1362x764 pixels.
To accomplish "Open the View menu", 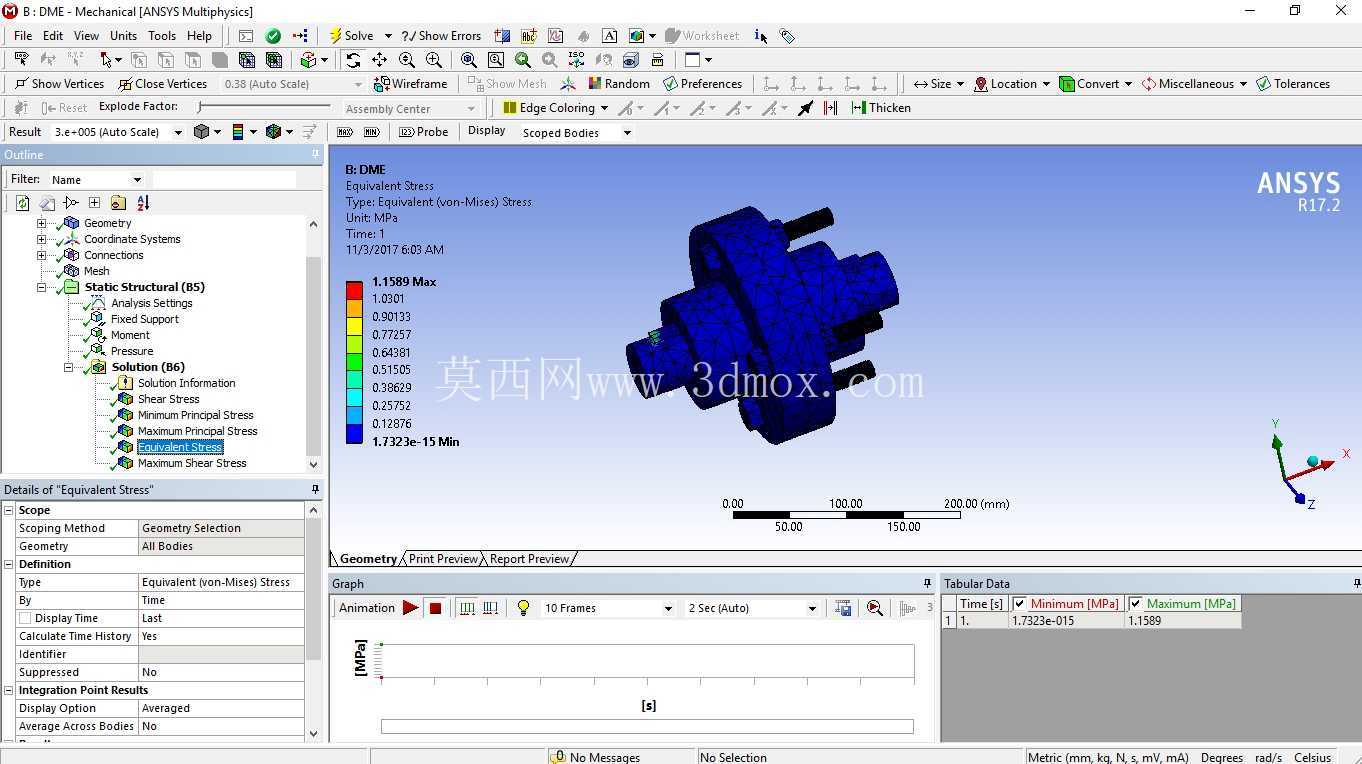I will pyautogui.click(x=86, y=36).
